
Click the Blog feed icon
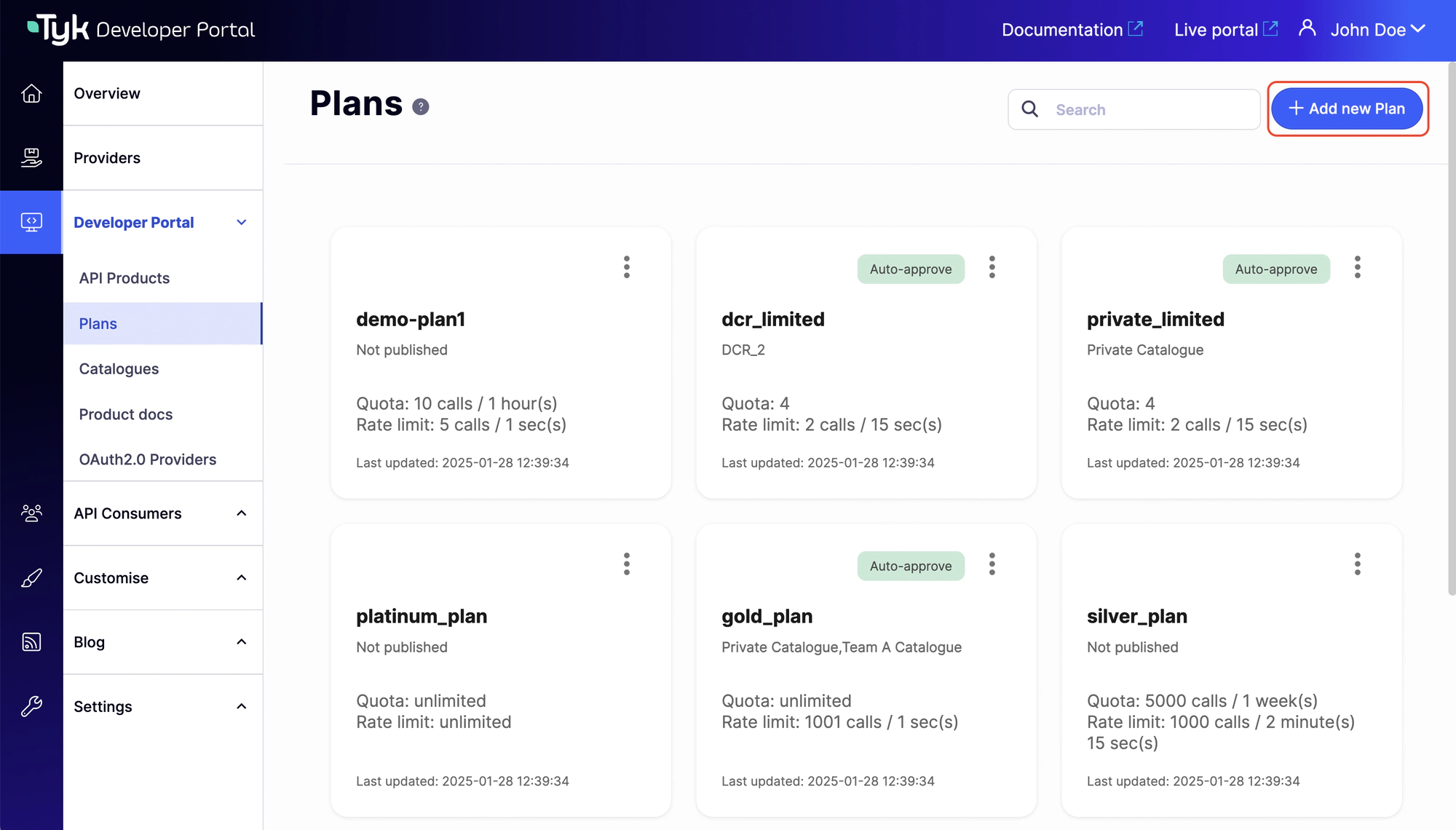(31, 642)
